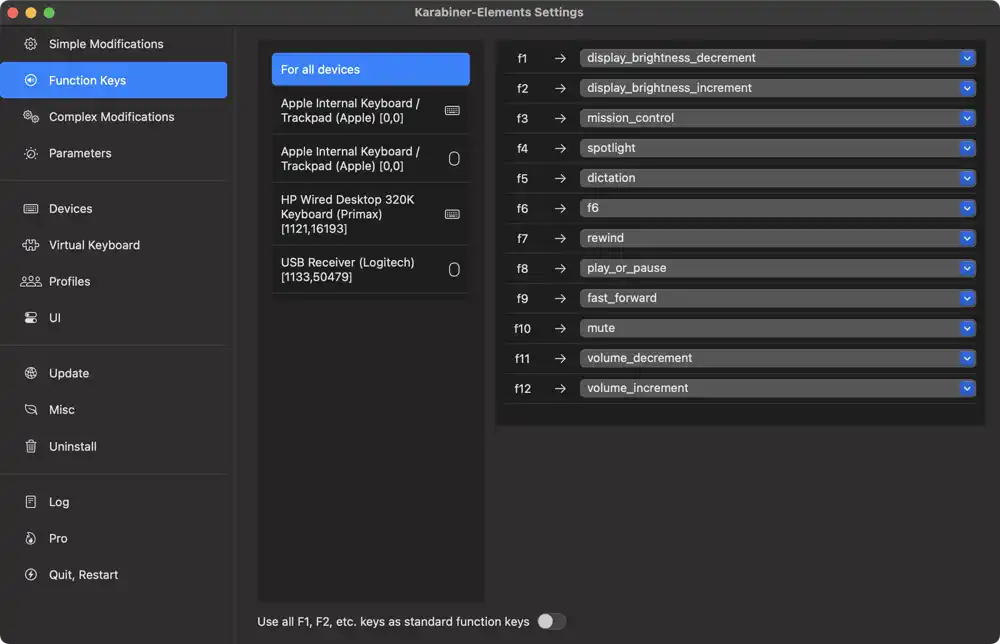Open the f1 display_brightness_decrement dropdown
The height and width of the screenshot is (644, 1000).
point(777,58)
